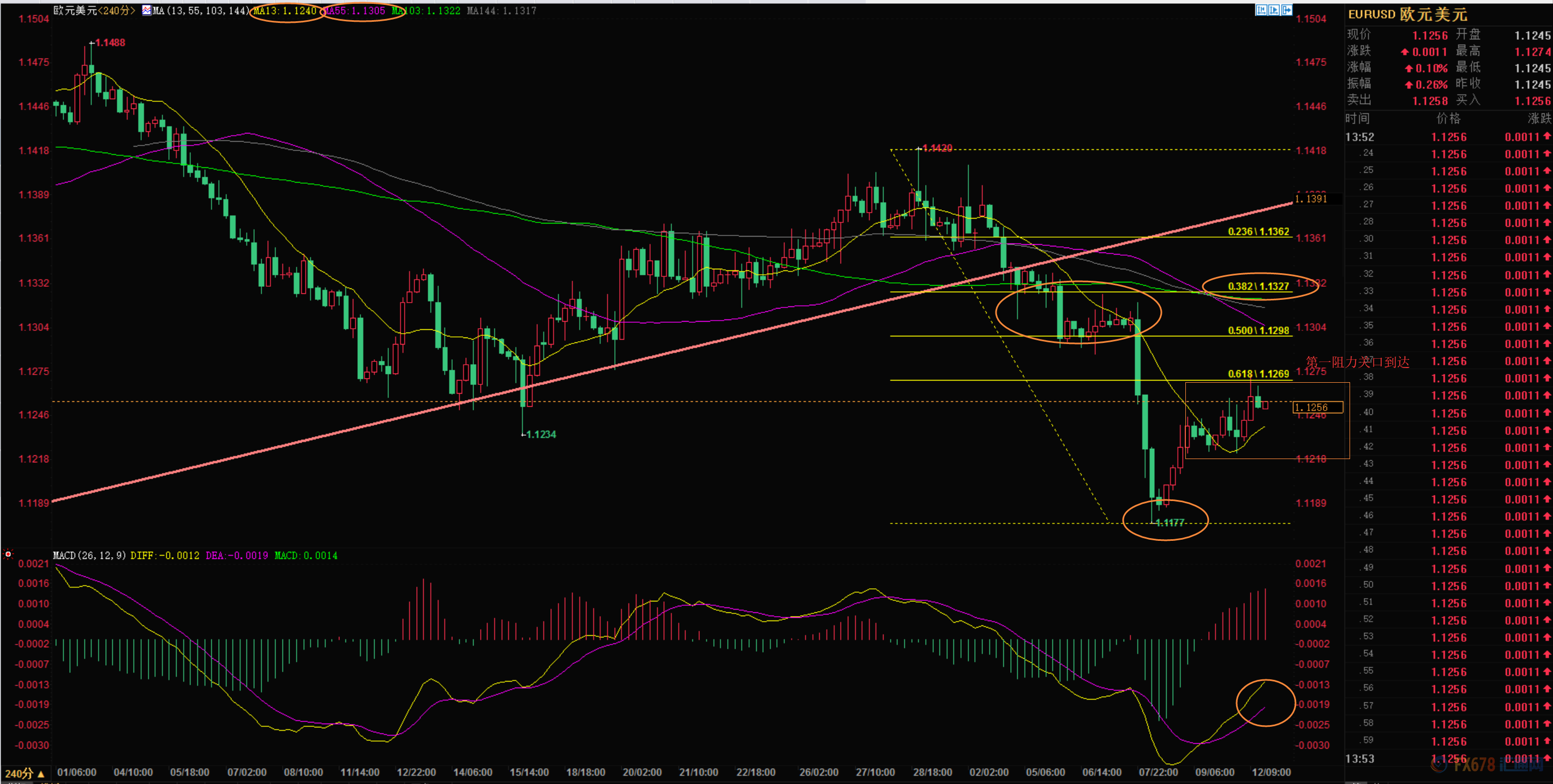Click the 0.236\1.1362 Fibonacci level label
Image resolution: width=1553 pixels, height=784 pixels.
[1258, 231]
